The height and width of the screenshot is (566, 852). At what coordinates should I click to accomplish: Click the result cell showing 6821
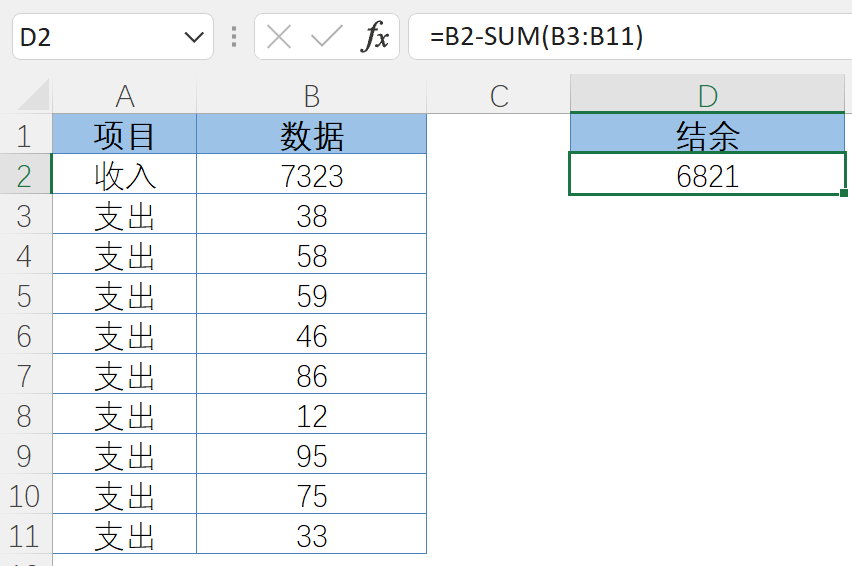pos(707,174)
